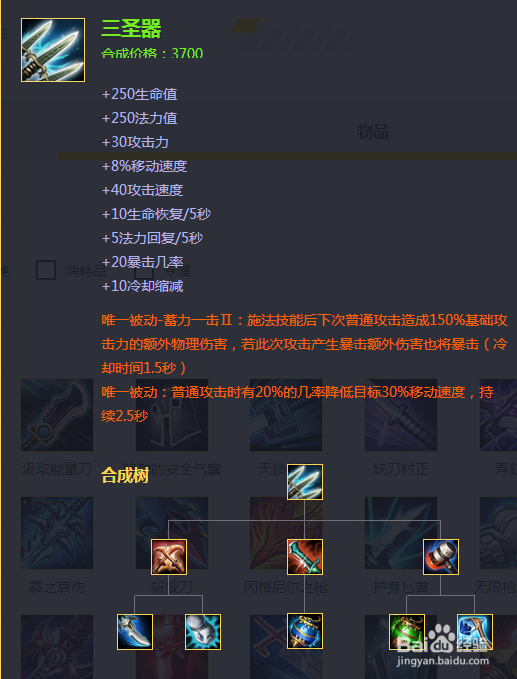Click the large 三圣器 item icon
Screen dimensions: 517x679
[x=53, y=50]
